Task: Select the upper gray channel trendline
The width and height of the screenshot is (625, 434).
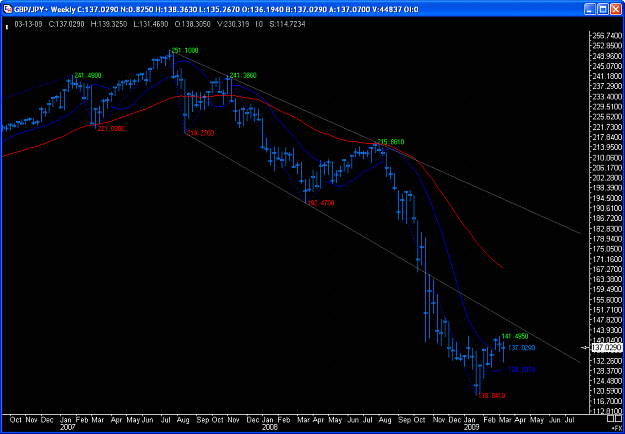Action: point(478,189)
